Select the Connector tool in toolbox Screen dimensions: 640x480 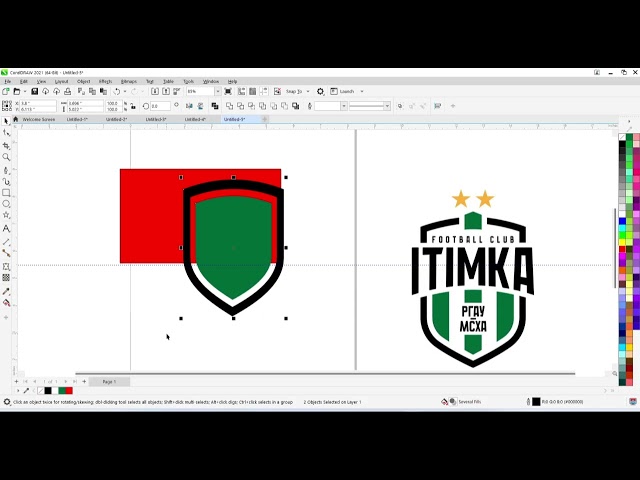6,253
